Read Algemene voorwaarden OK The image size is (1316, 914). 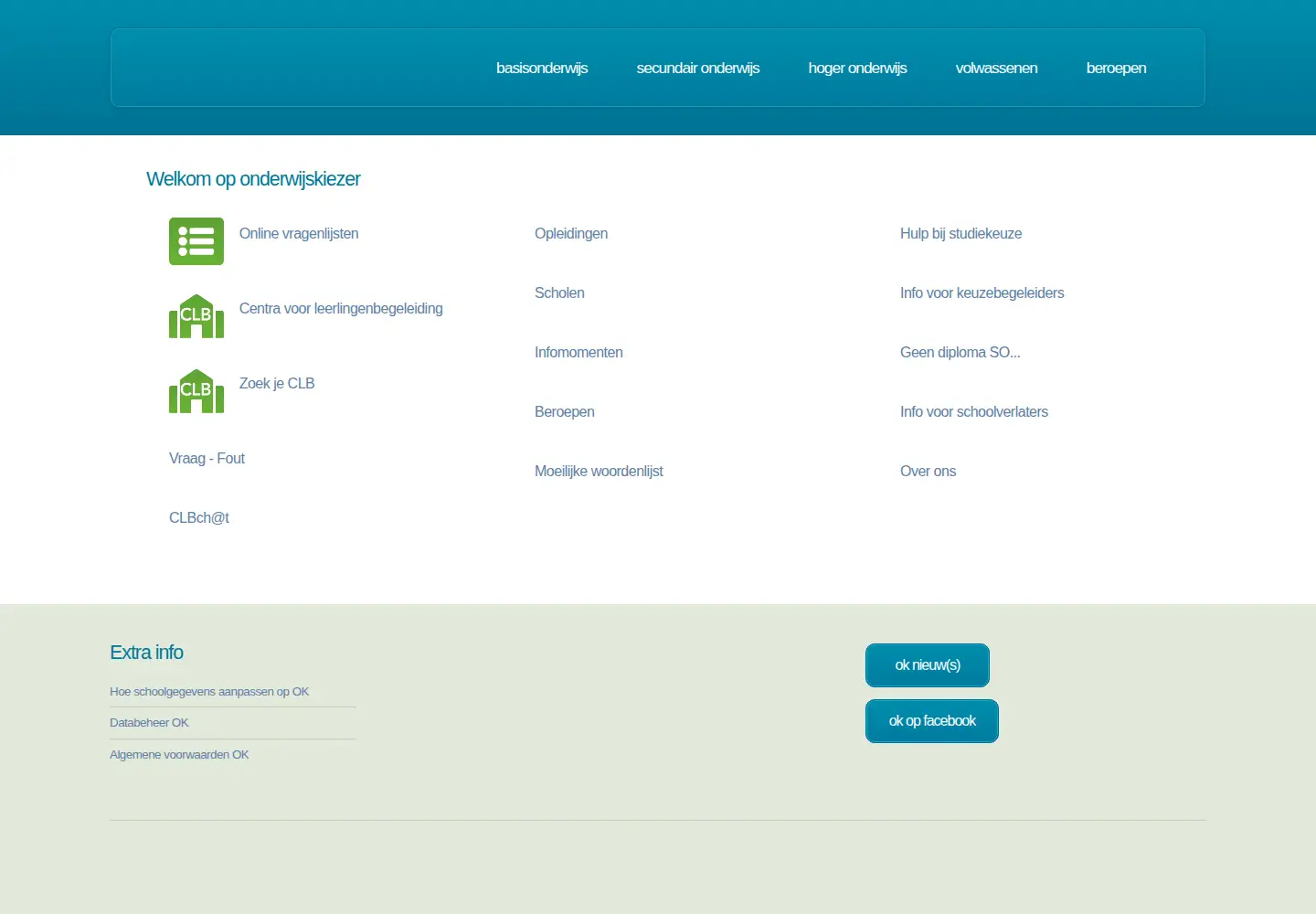pyautogui.click(x=179, y=754)
